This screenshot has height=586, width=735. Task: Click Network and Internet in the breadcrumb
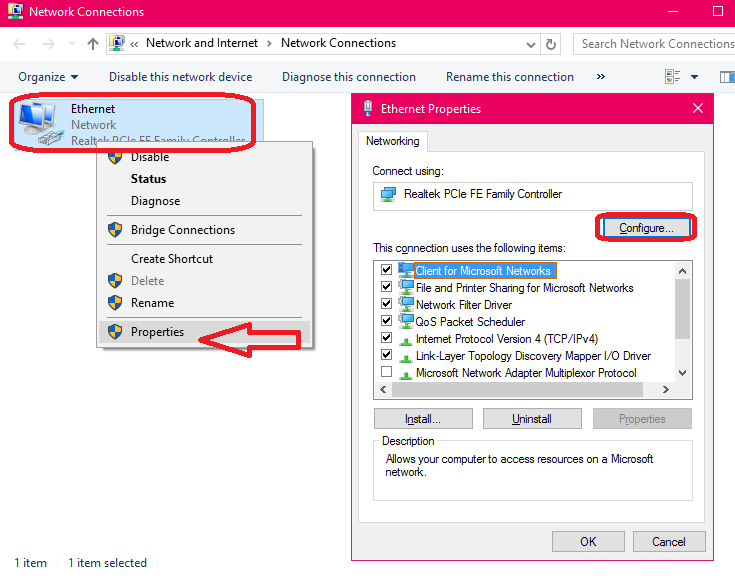click(x=202, y=43)
